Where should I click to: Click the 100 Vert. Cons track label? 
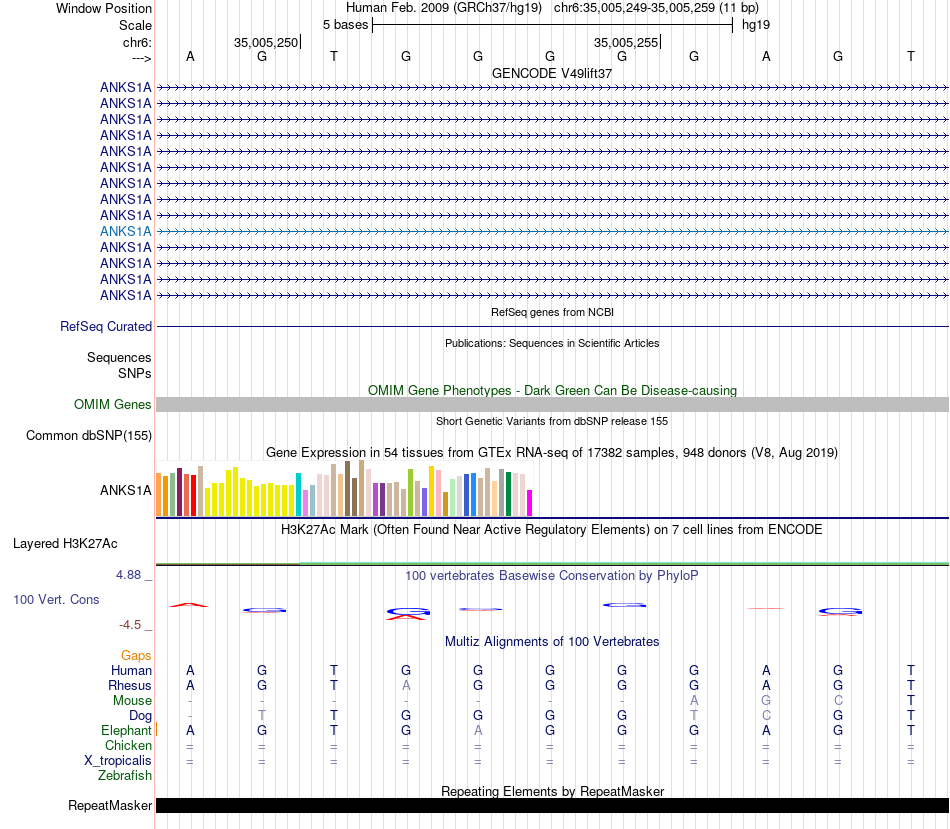point(56,599)
